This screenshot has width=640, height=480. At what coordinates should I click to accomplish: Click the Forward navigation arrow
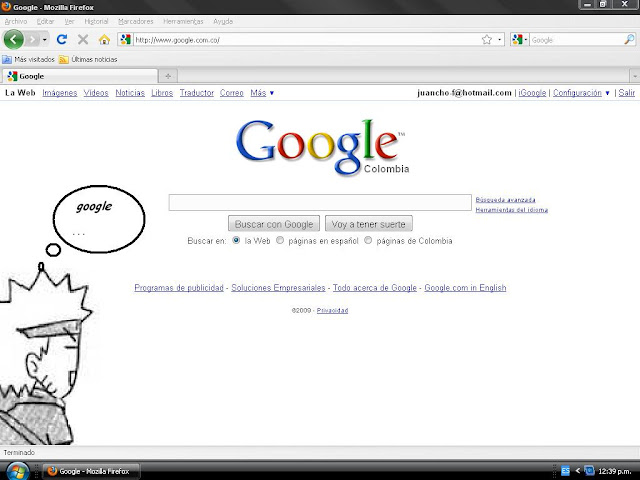(32, 40)
